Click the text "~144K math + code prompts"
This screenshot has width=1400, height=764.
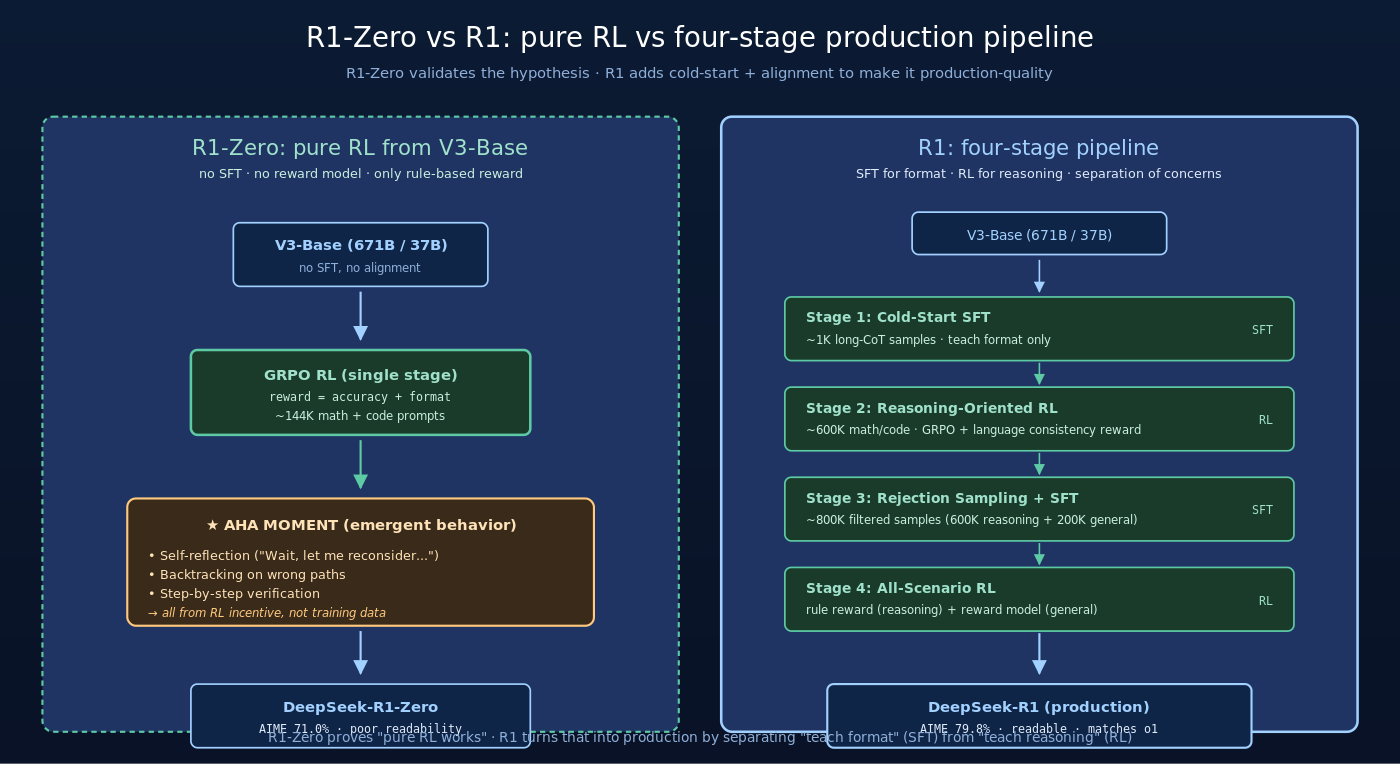point(360,416)
